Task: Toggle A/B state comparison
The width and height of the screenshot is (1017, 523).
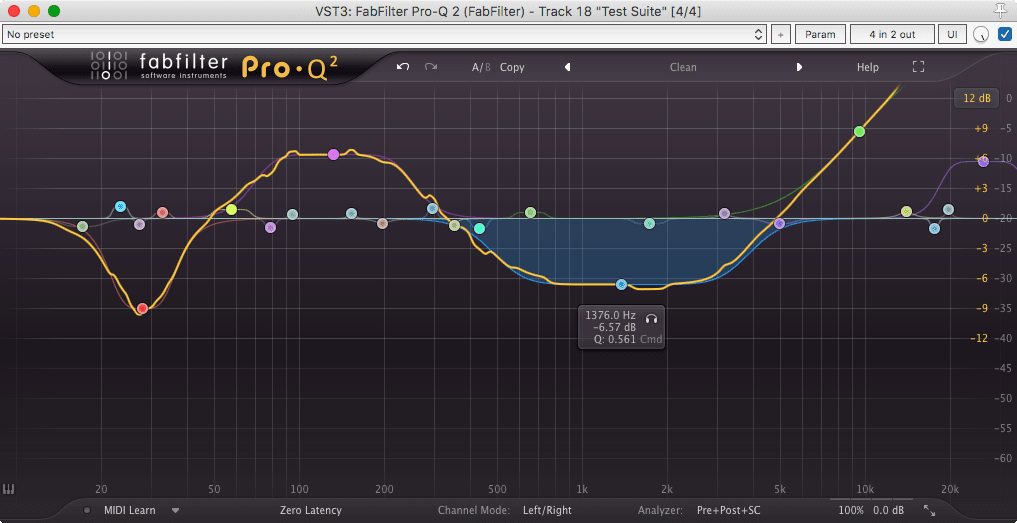Action: point(481,67)
